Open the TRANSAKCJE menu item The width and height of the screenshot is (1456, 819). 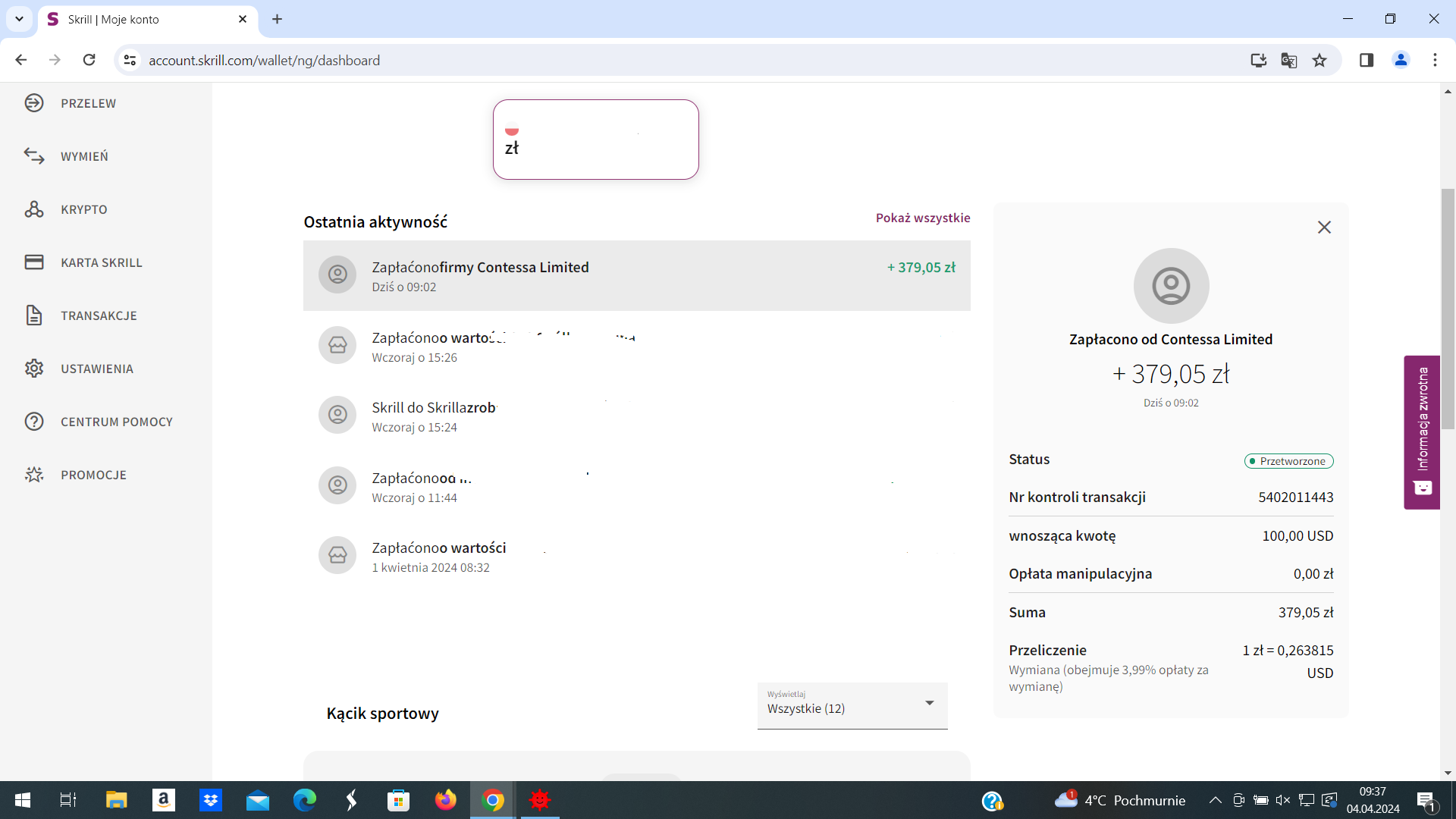click(x=99, y=315)
